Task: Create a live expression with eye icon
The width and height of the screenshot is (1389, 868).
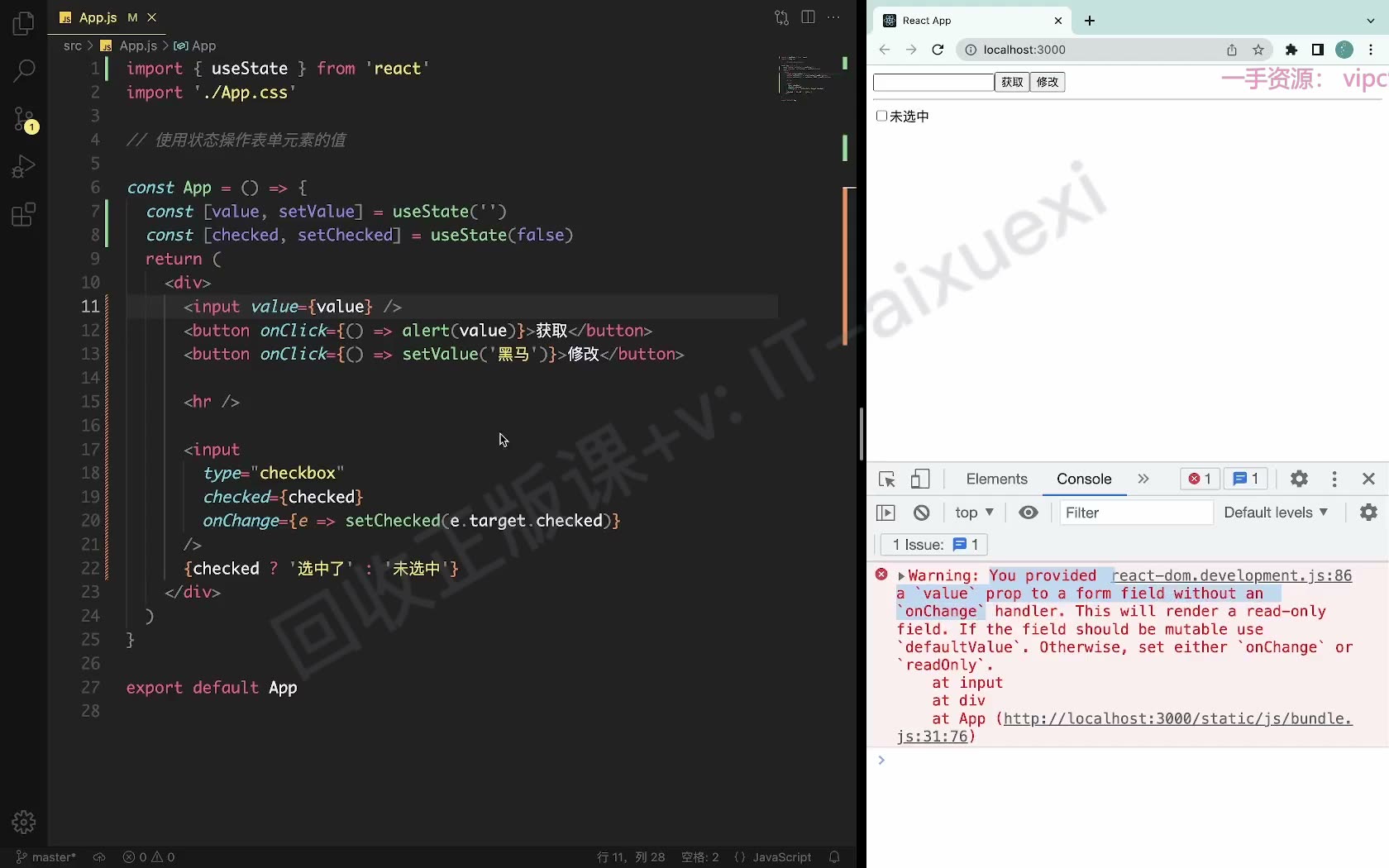Action: pos(1029,513)
